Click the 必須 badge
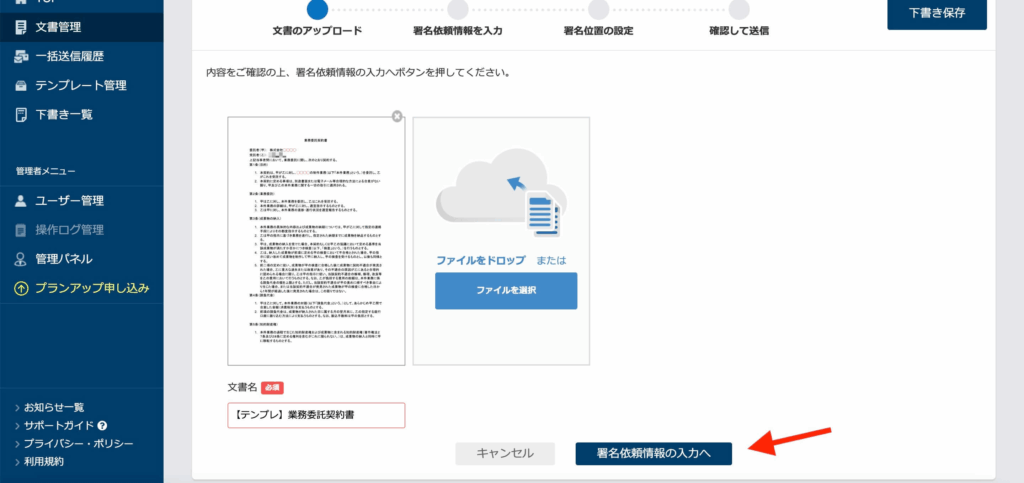This screenshot has height=483, width=1024. coord(272,387)
